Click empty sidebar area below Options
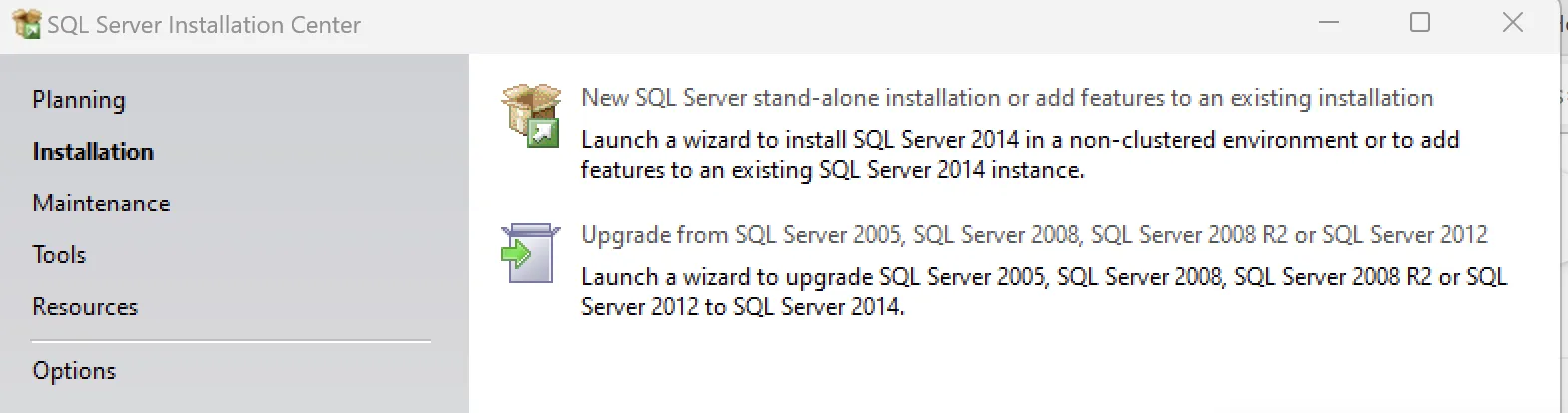The height and width of the screenshot is (413, 1568). (x=234, y=401)
